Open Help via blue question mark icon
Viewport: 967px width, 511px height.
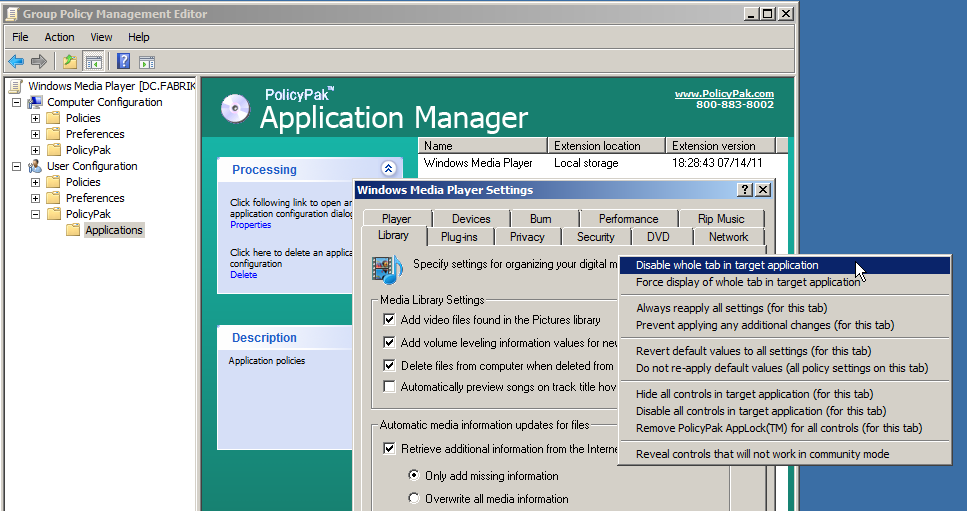123,61
